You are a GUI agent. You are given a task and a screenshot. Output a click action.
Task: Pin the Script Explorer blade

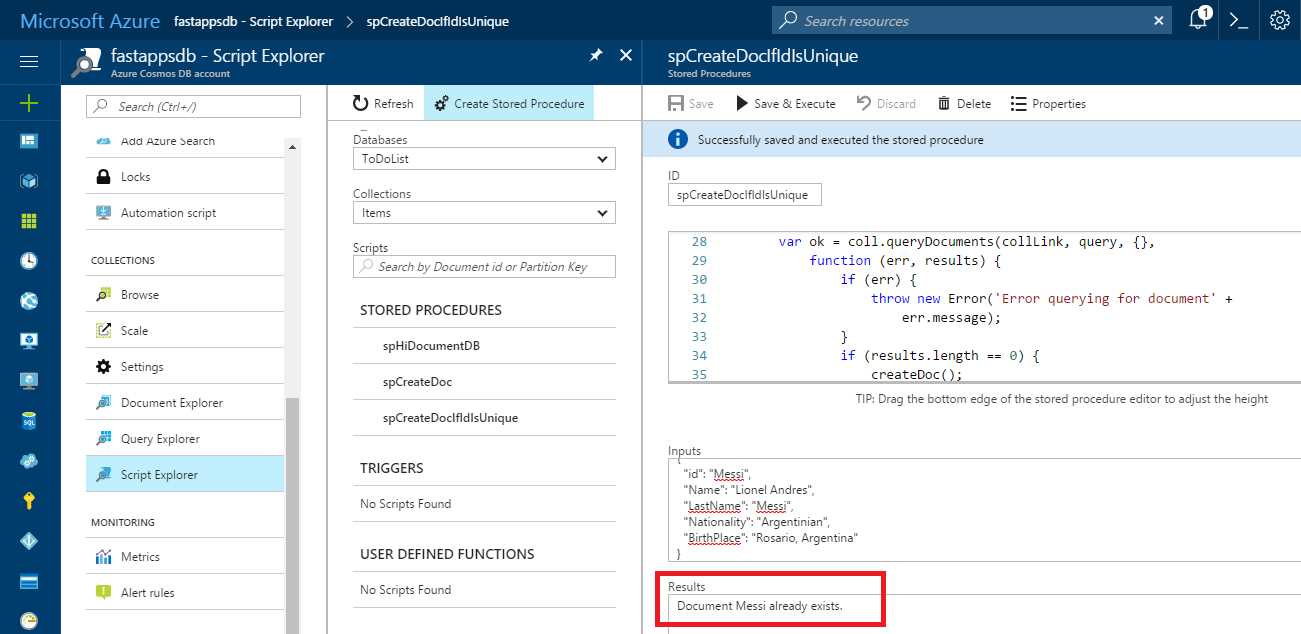tap(595, 56)
